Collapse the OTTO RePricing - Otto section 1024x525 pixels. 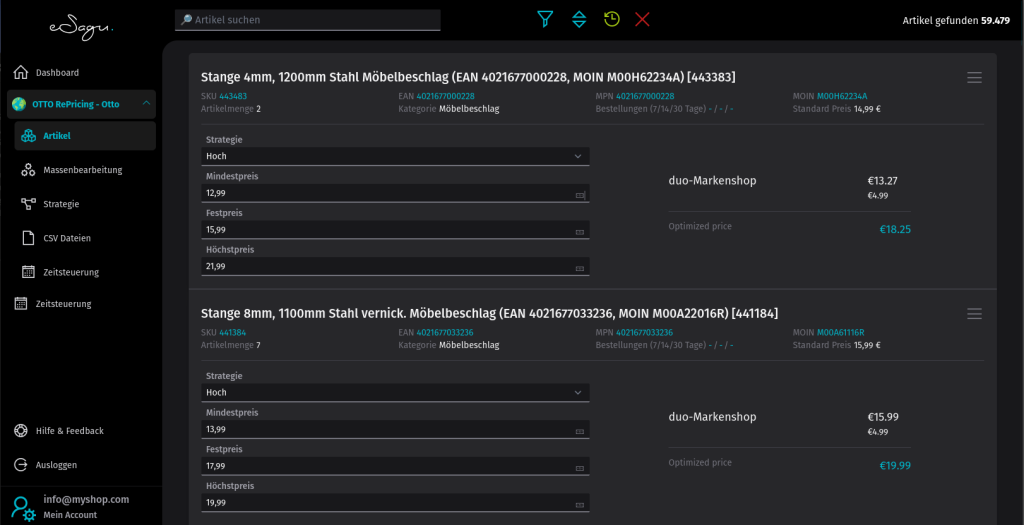146,103
